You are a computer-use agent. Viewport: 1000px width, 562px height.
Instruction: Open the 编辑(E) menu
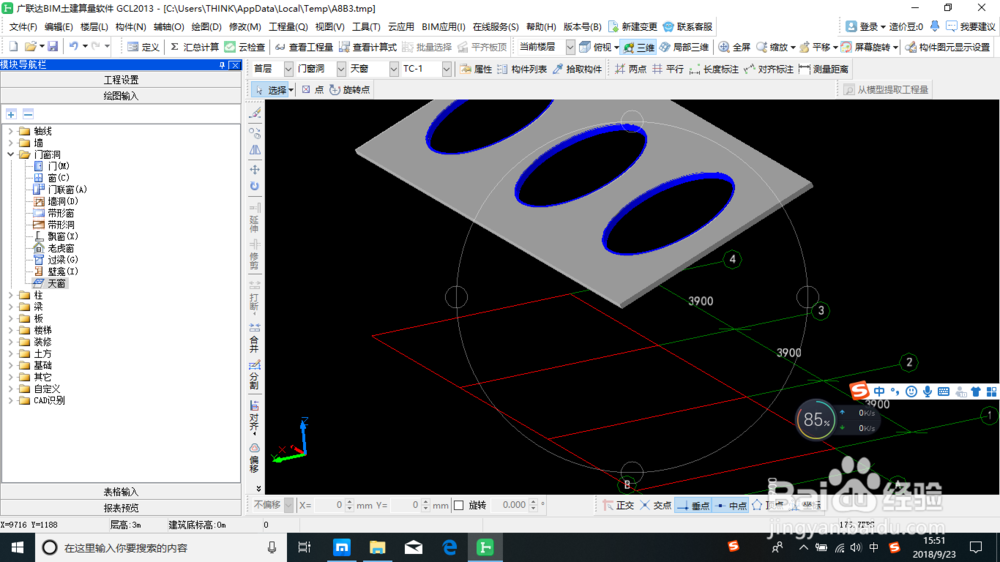coord(59,27)
